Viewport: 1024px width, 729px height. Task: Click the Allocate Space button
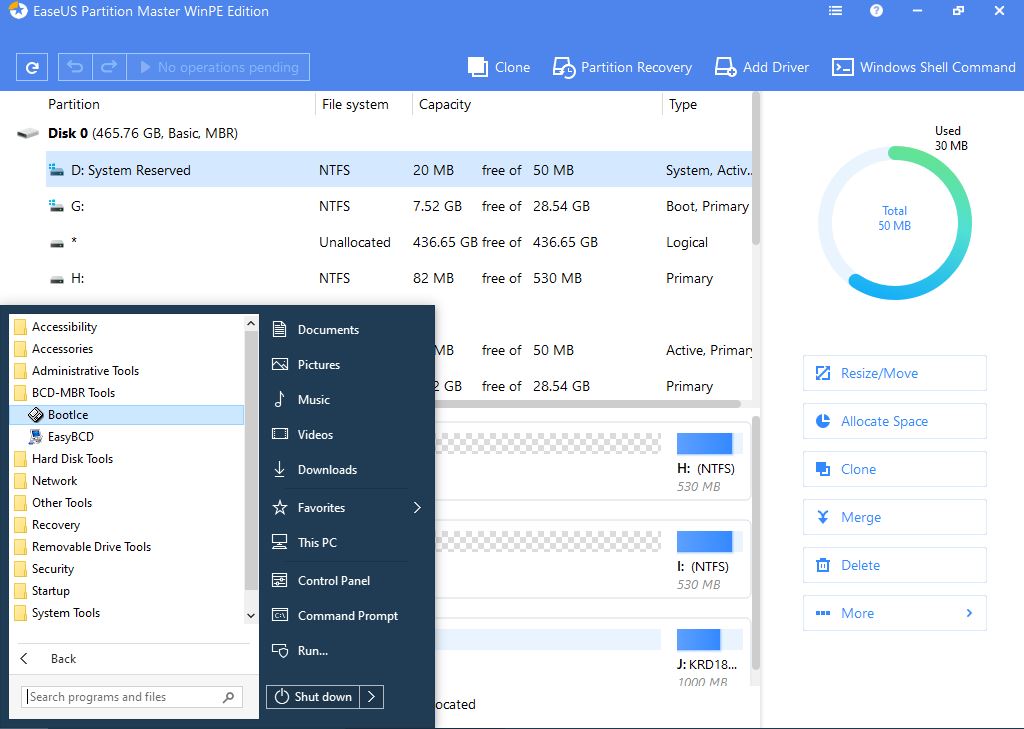(x=894, y=421)
